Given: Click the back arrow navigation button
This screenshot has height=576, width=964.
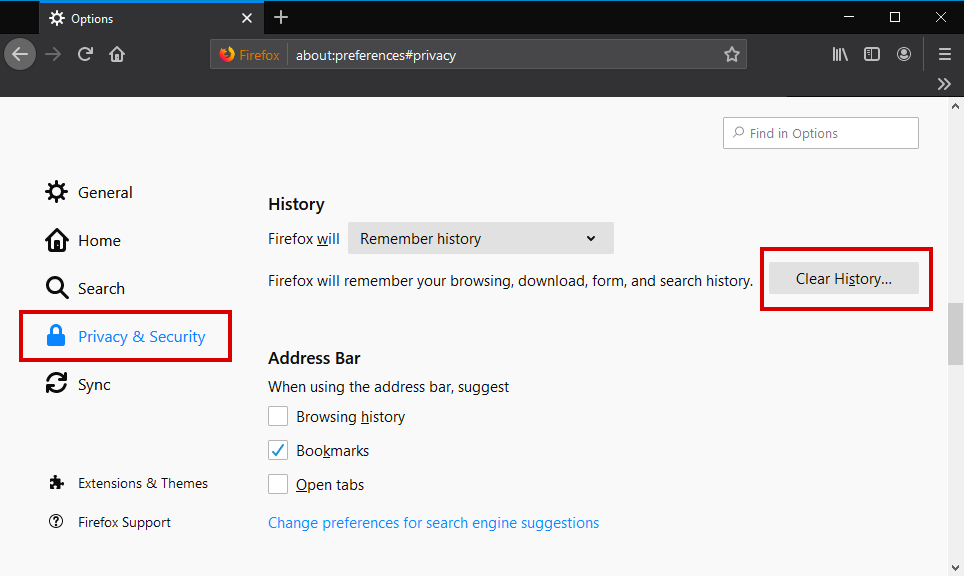Looking at the screenshot, I should [20, 55].
